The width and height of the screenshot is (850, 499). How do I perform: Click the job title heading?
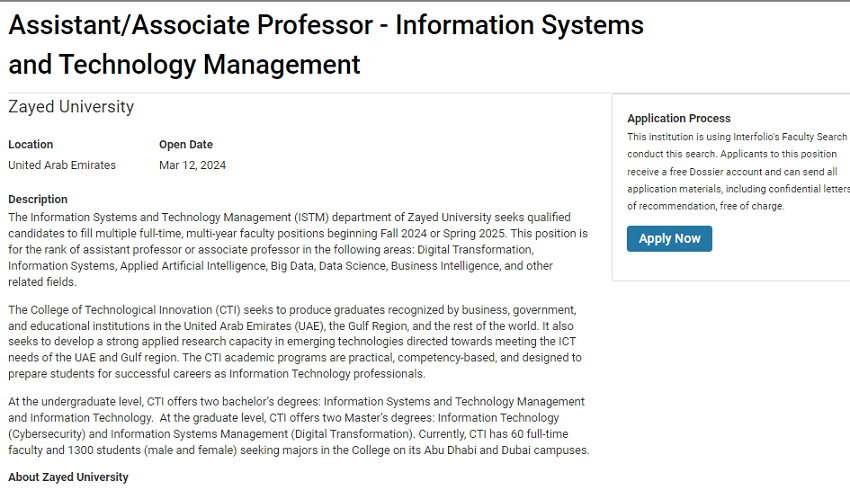[326, 45]
